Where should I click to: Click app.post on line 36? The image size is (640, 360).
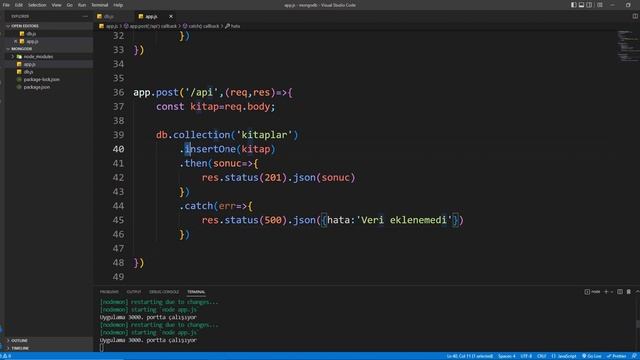pos(156,92)
